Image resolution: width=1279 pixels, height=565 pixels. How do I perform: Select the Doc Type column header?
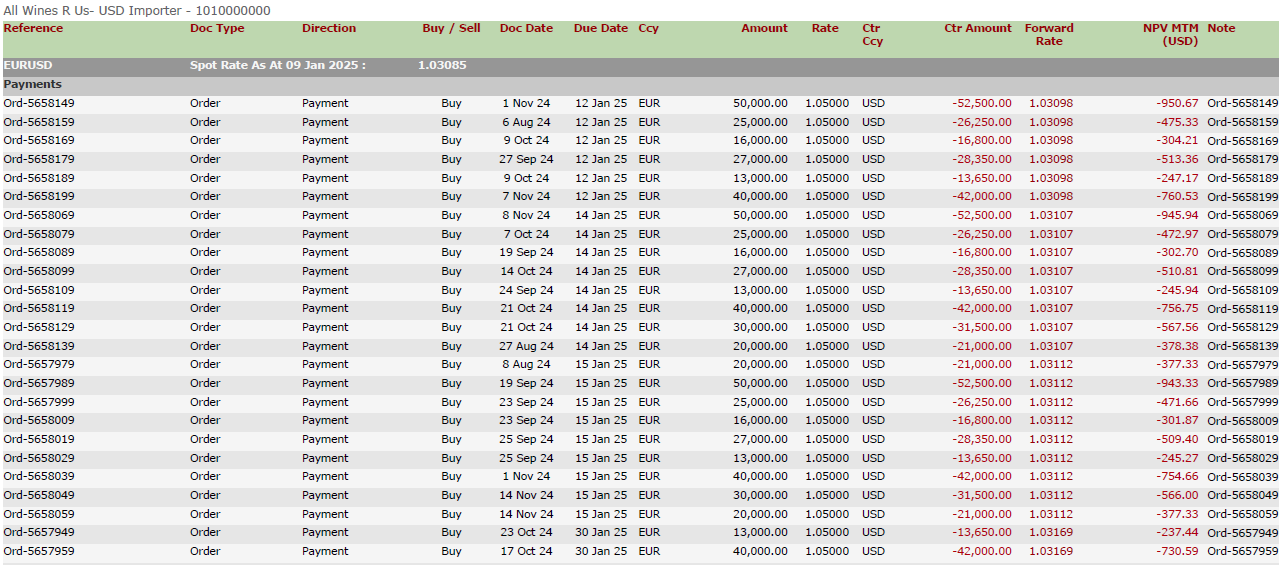pyautogui.click(x=217, y=28)
